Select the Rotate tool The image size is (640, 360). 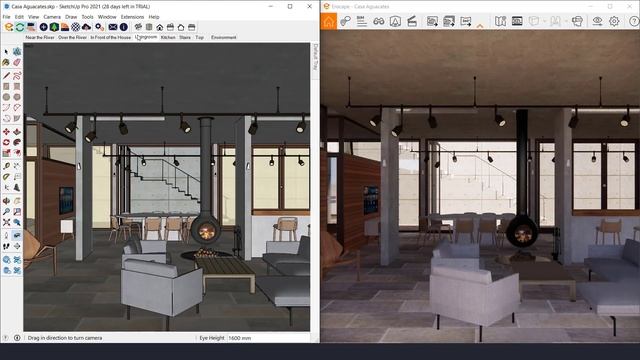[x=6, y=142]
